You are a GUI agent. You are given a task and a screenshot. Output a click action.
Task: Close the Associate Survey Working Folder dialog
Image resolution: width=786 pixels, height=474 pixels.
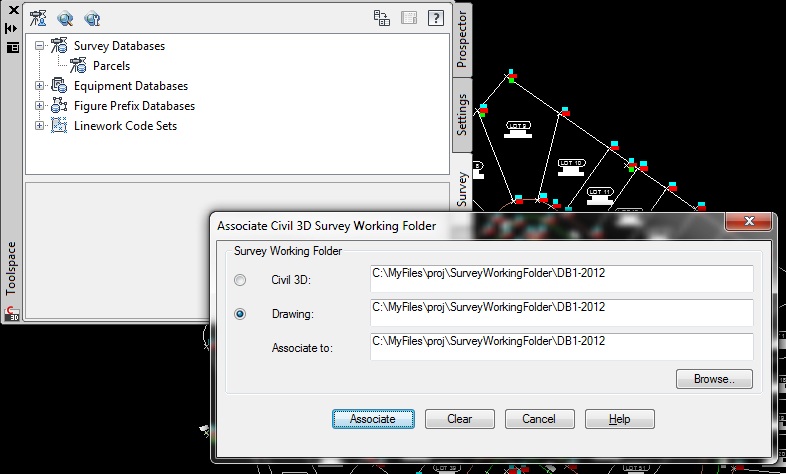click(x=749, y=221)
